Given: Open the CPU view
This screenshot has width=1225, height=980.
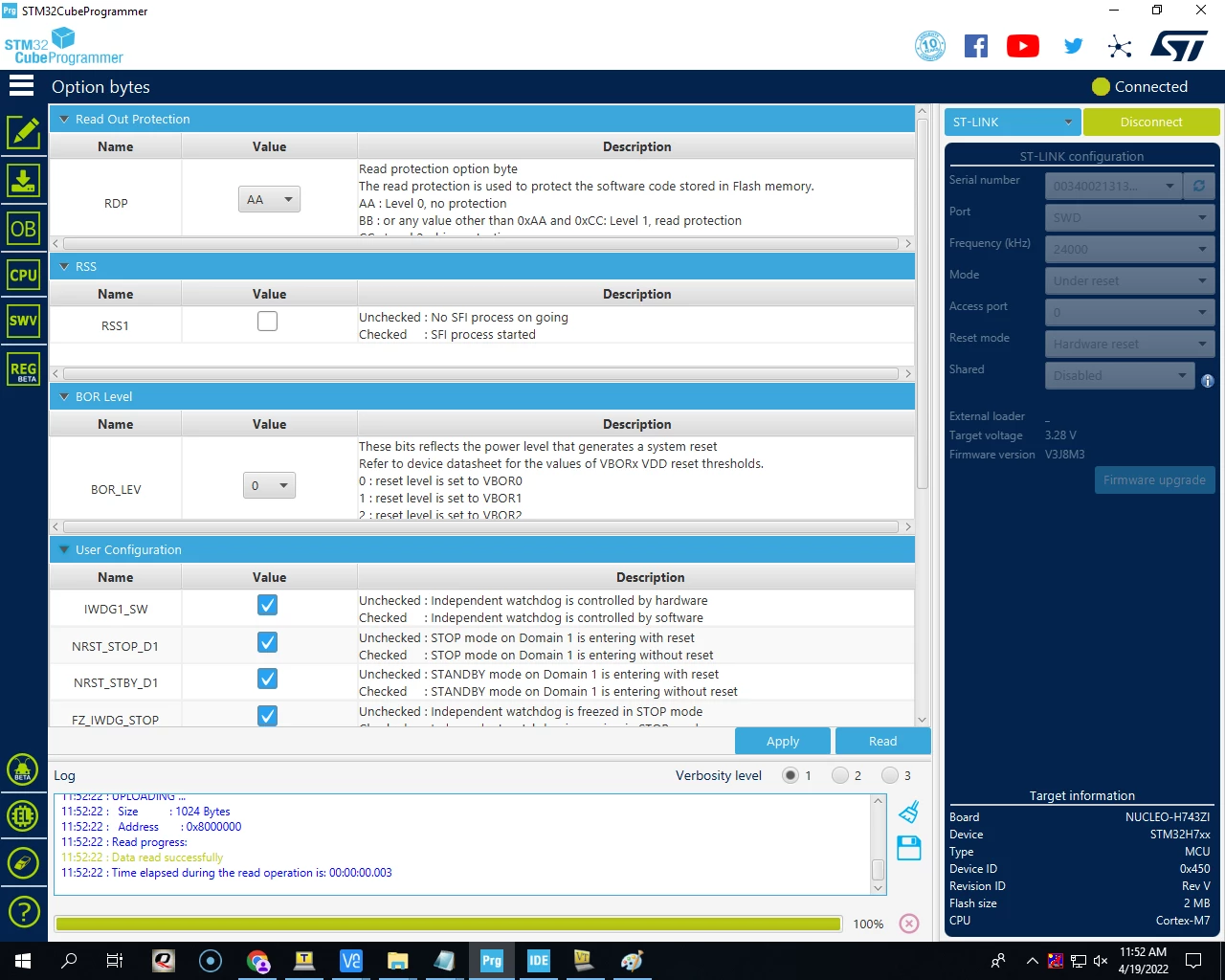Looking at the screenshot, I should pyautogui.click(x=23, y=275).
